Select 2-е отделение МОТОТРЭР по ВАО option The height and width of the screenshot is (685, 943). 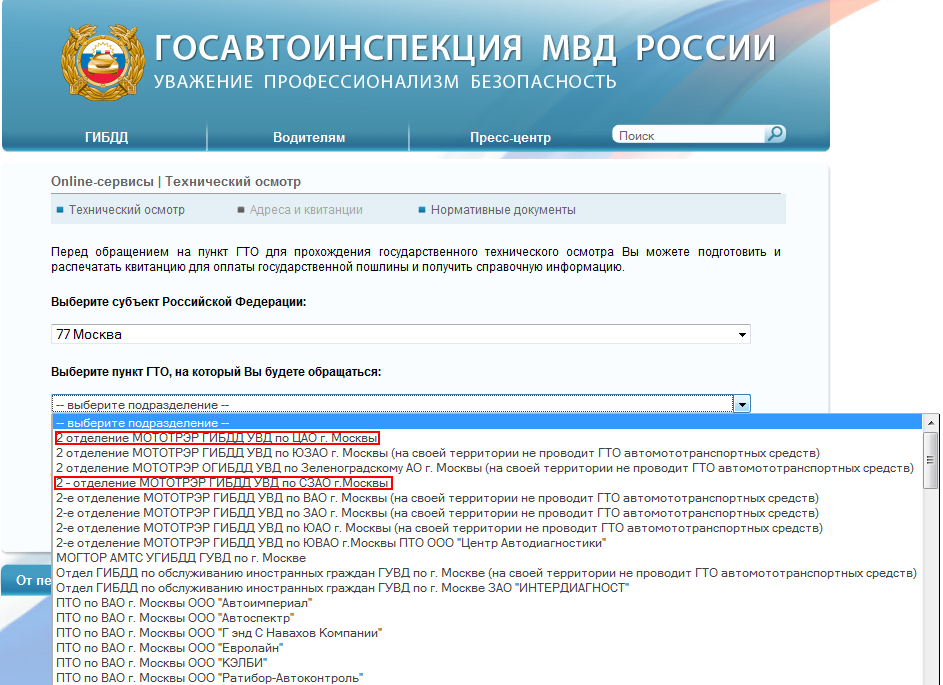487,498
